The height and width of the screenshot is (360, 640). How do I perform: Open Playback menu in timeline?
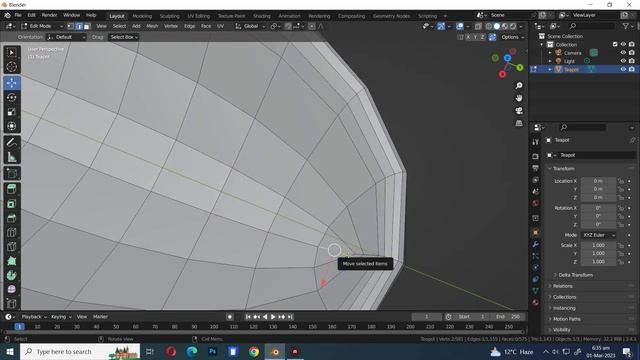tap(34, 317)
